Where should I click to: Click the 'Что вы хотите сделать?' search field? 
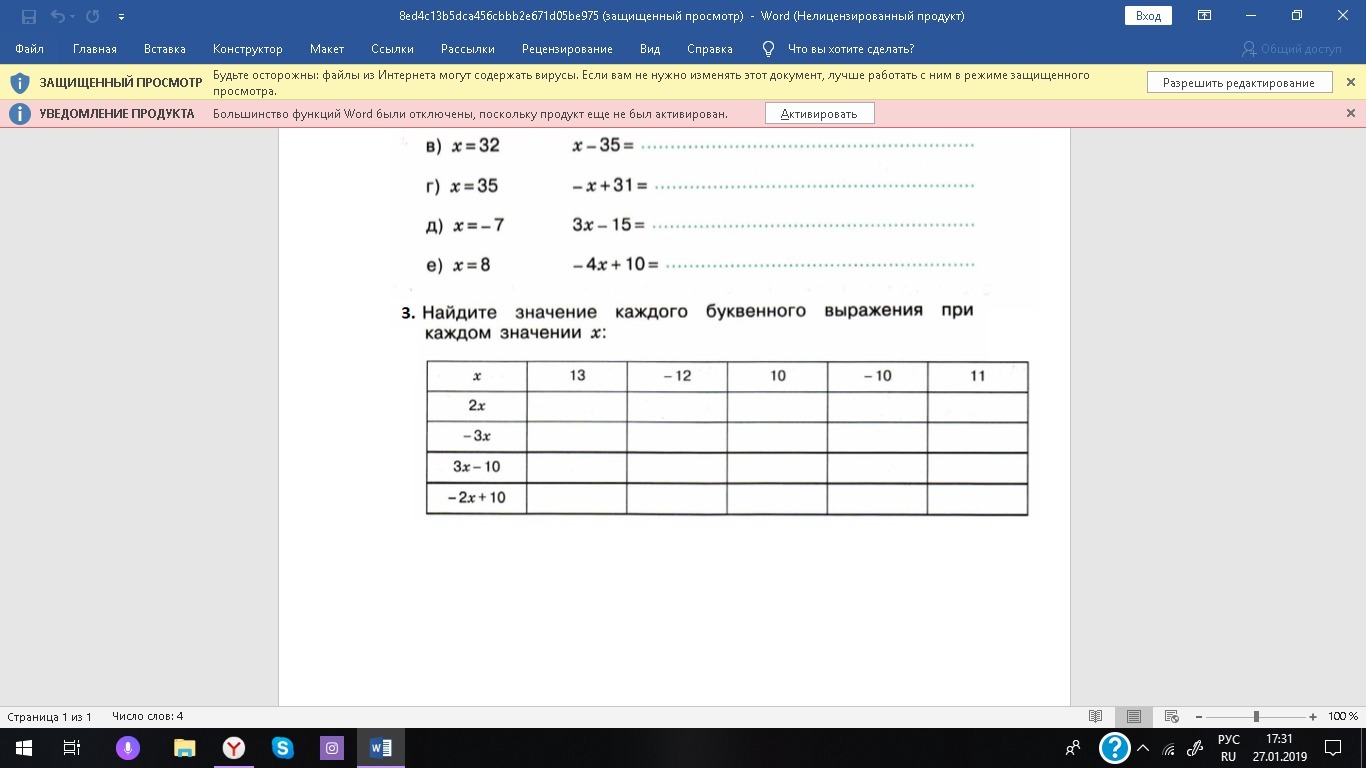point(850,49)
